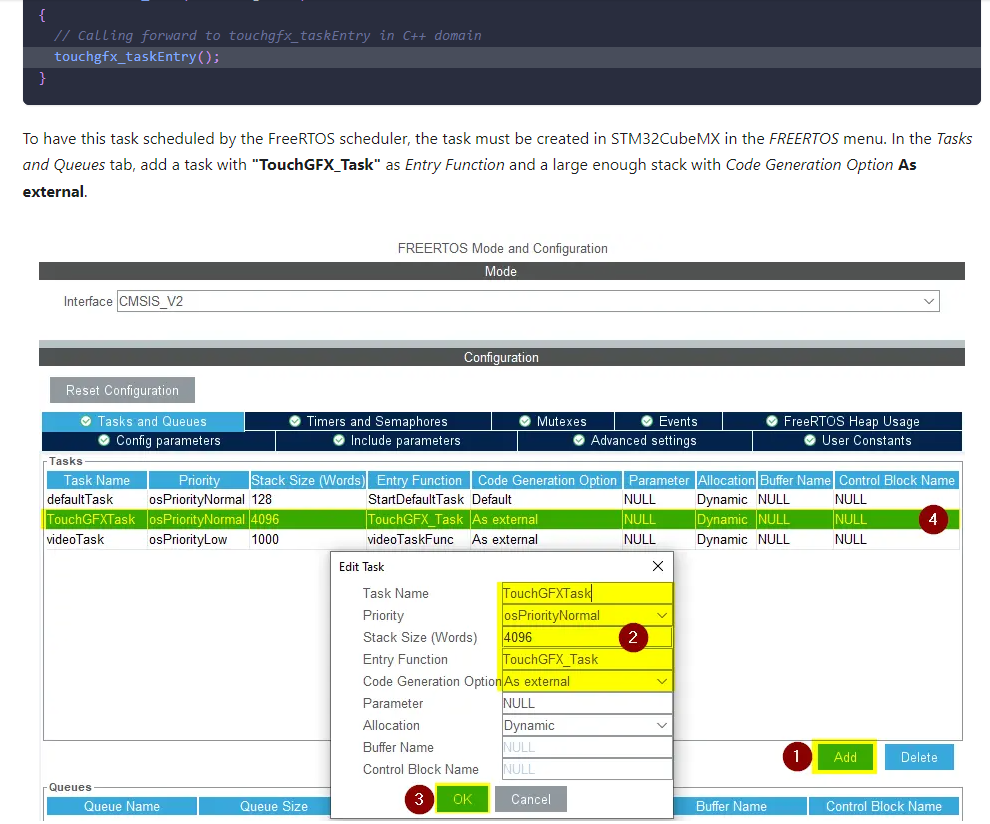Click the Queue Name column header
The height and width of the screenshot is (824, 990).
(x=122, y=806)
